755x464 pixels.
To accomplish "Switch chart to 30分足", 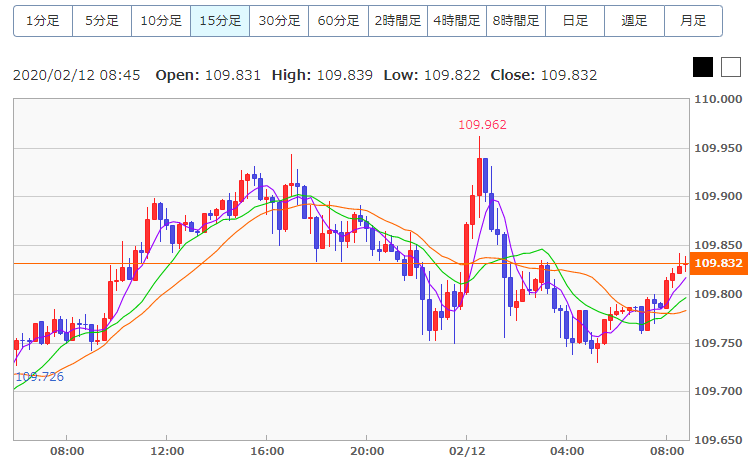I will point(279,21).
